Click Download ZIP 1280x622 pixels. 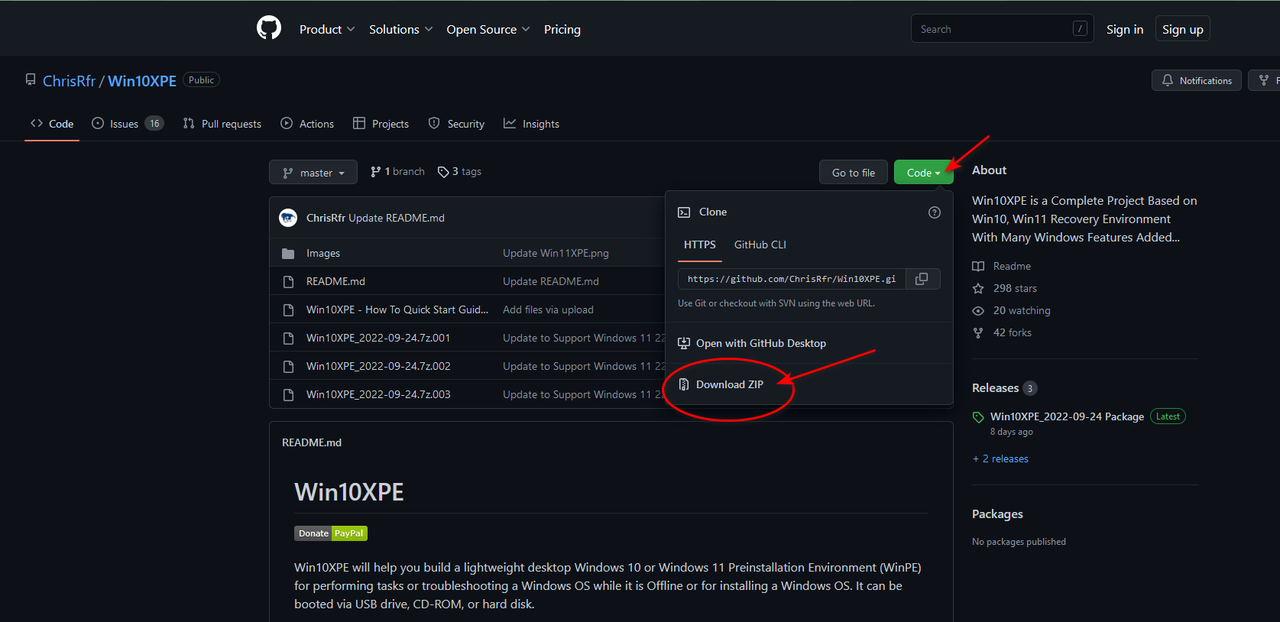tap(730, 384)
